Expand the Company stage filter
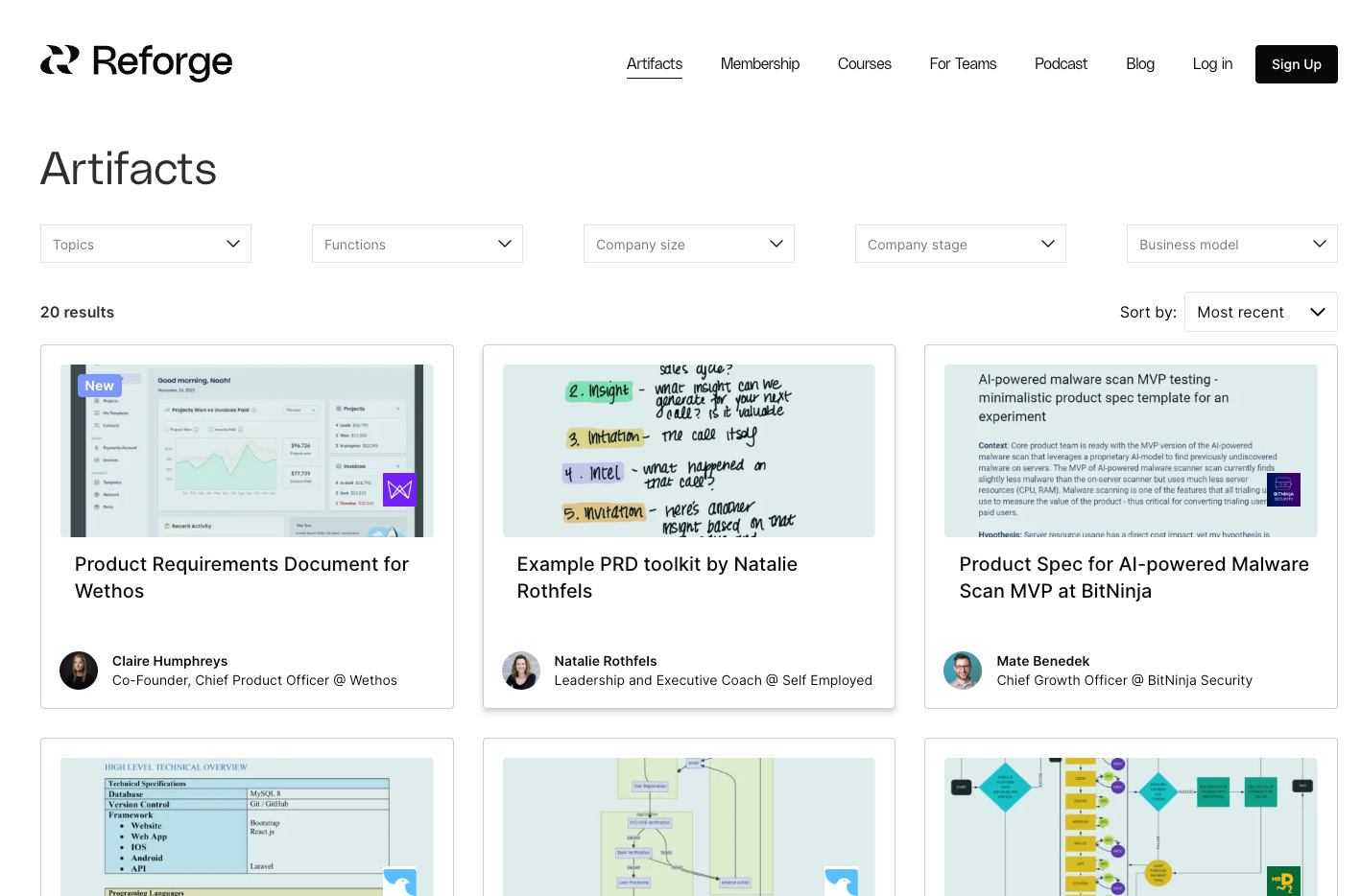This screenshot has height=896, width=1361. 961,244
